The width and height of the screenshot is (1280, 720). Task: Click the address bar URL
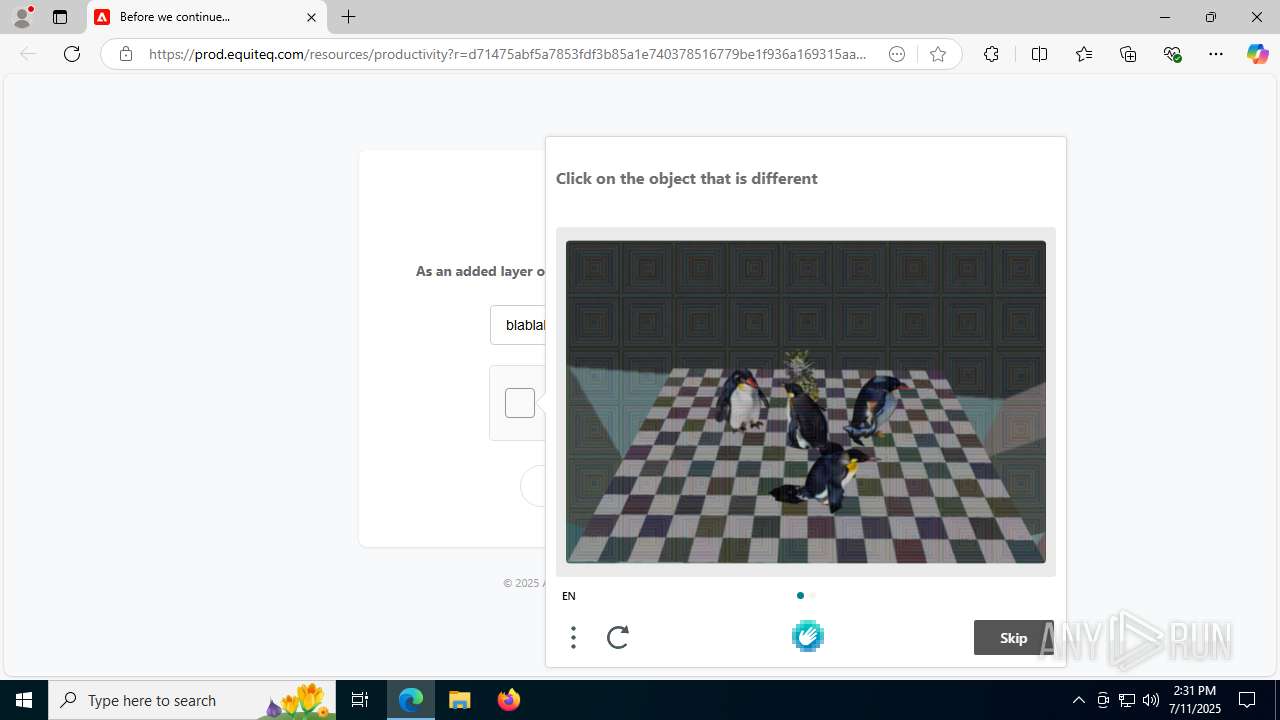point(507,54)
